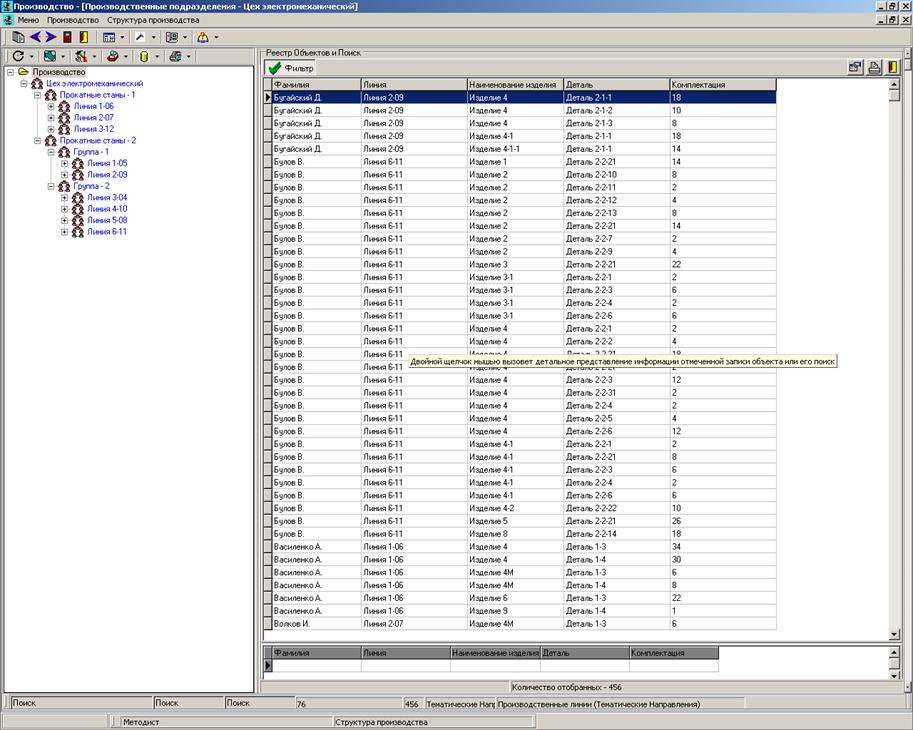Viewport: 913px width, 730px height.
Task: Expand the Линия 6-11 tree node
Action: 65,232
